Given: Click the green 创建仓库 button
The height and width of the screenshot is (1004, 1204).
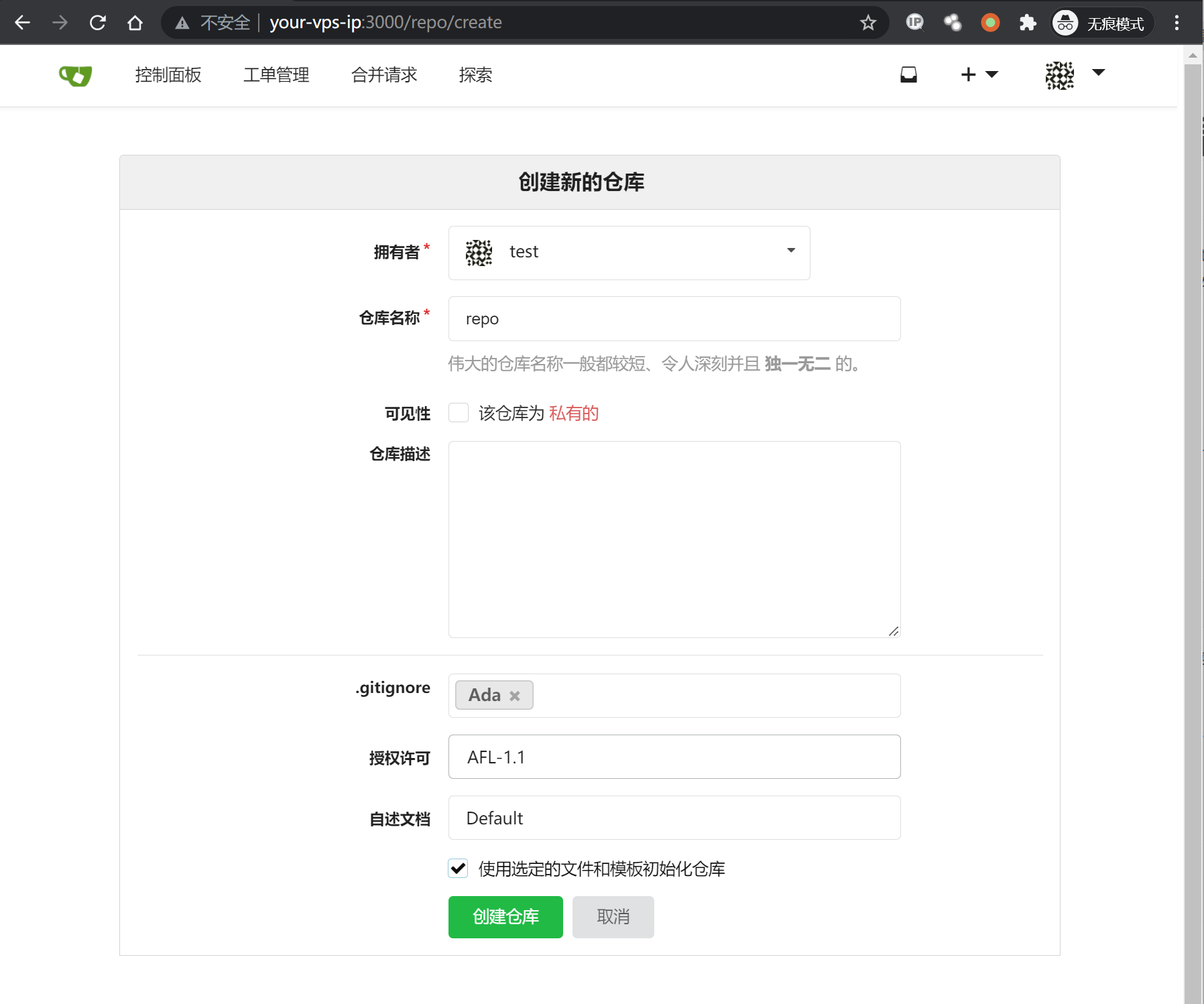Looking at the screenshot, I should (x=505, y=917).
